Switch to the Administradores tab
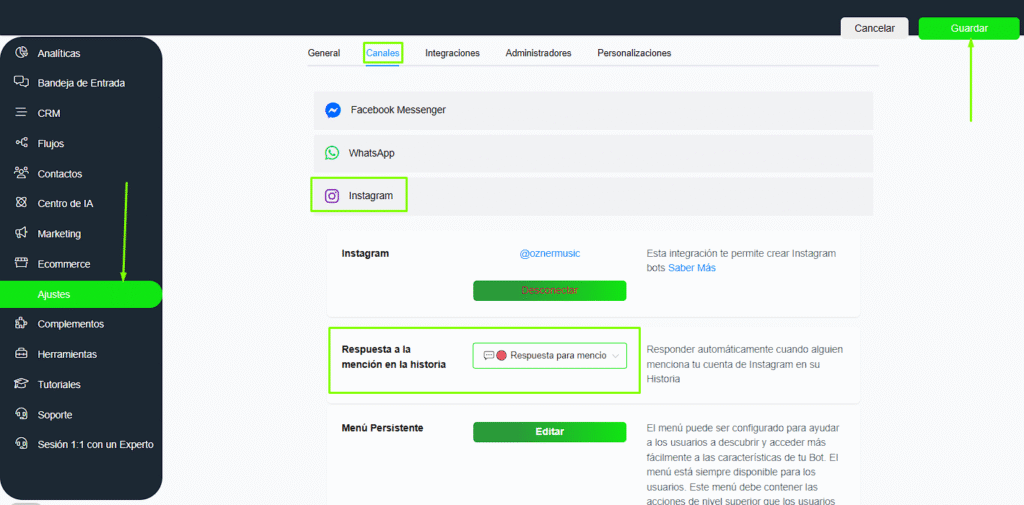 tap(538, 53)
